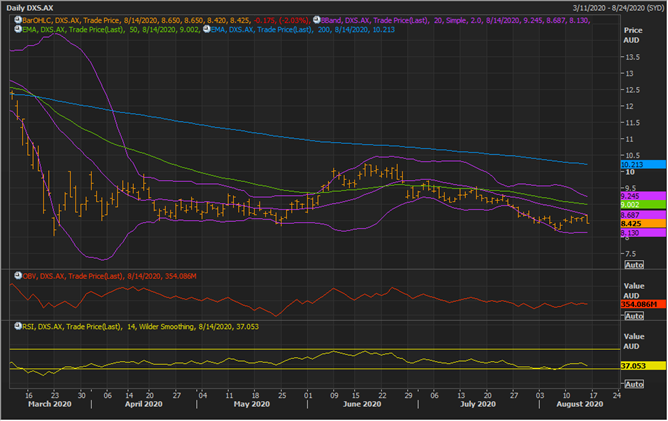Click Auto button in the RSI panel
This screenshot has height=421, width=668.
[x=634, y=384]
